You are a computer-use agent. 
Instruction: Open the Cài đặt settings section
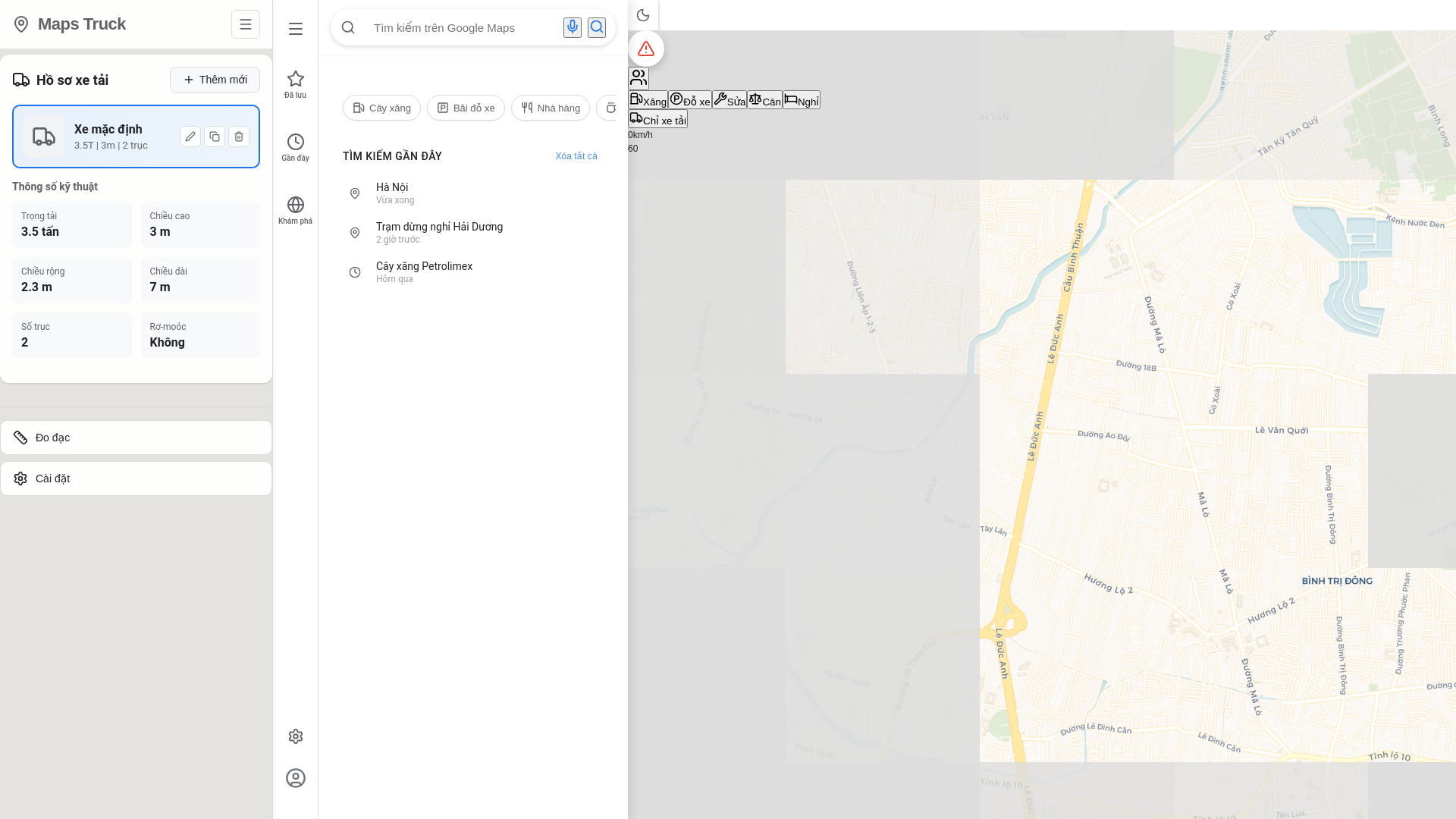click(136, 479)
